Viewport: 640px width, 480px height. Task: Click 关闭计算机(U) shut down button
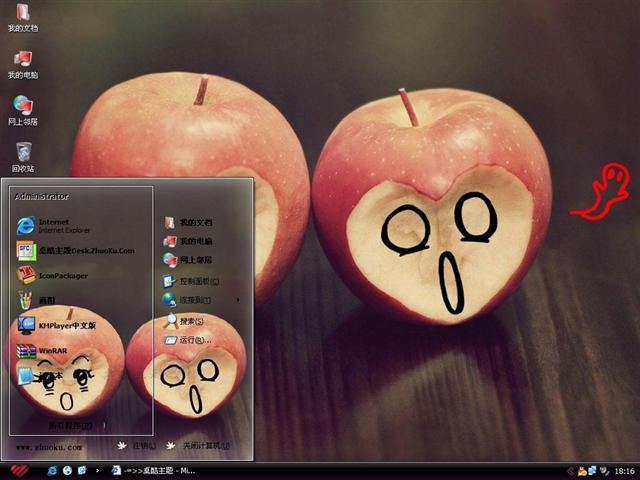pos(198,446)
